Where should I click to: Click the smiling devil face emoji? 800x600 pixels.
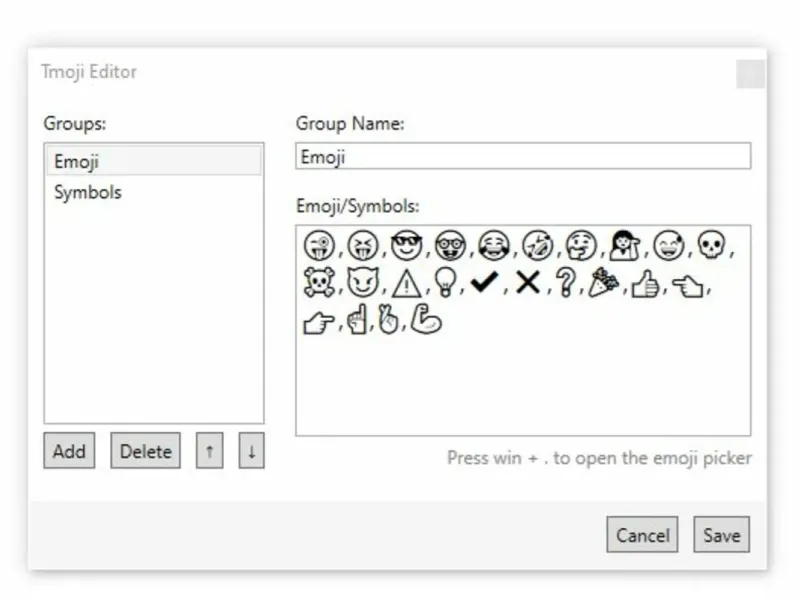[x=362, y=284]
